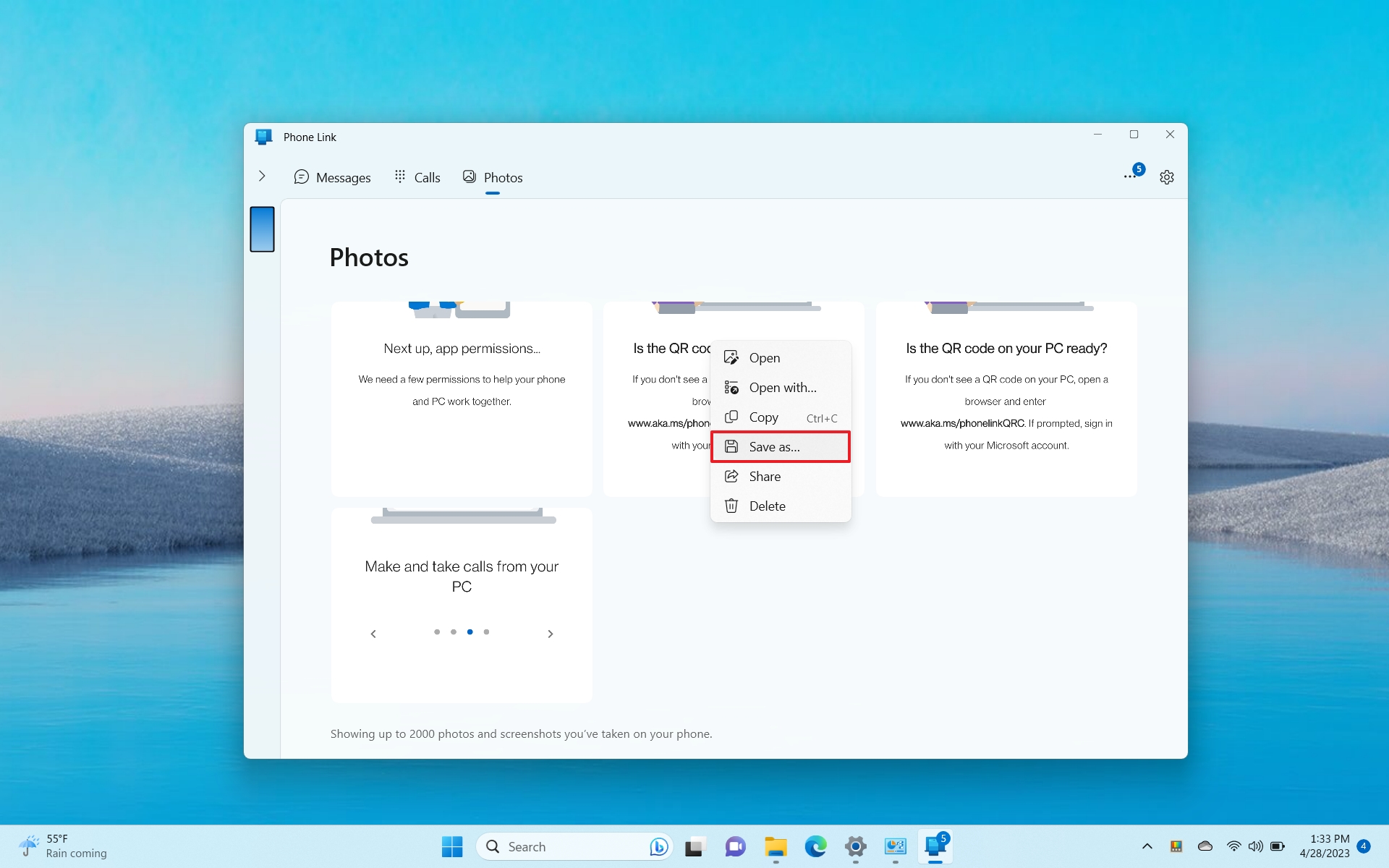The width and height of the screenshot is (1389, 868).
Task: Select Copy from the context menu
Action: 763,416
